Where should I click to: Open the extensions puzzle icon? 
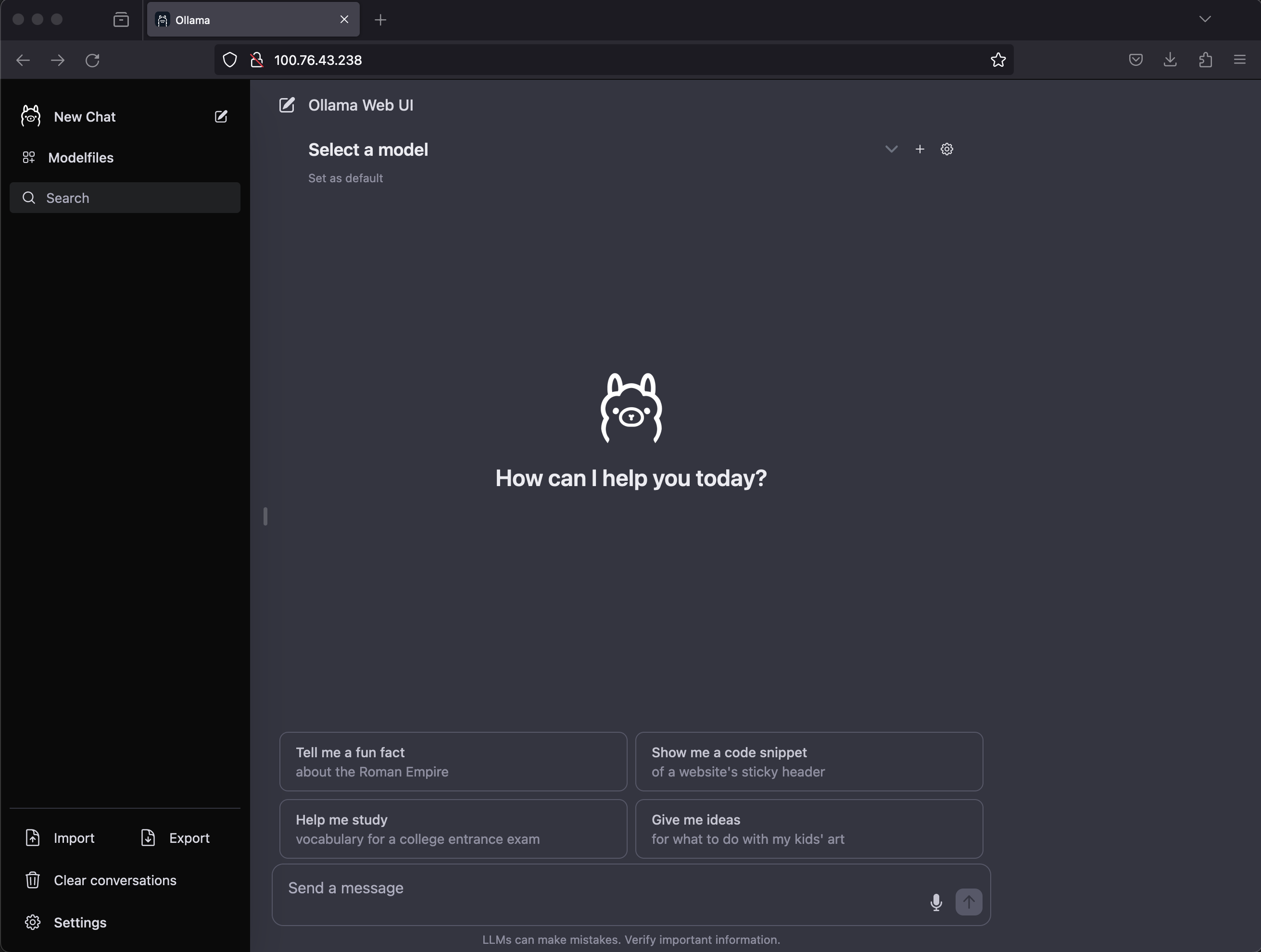coord(1205,60)
